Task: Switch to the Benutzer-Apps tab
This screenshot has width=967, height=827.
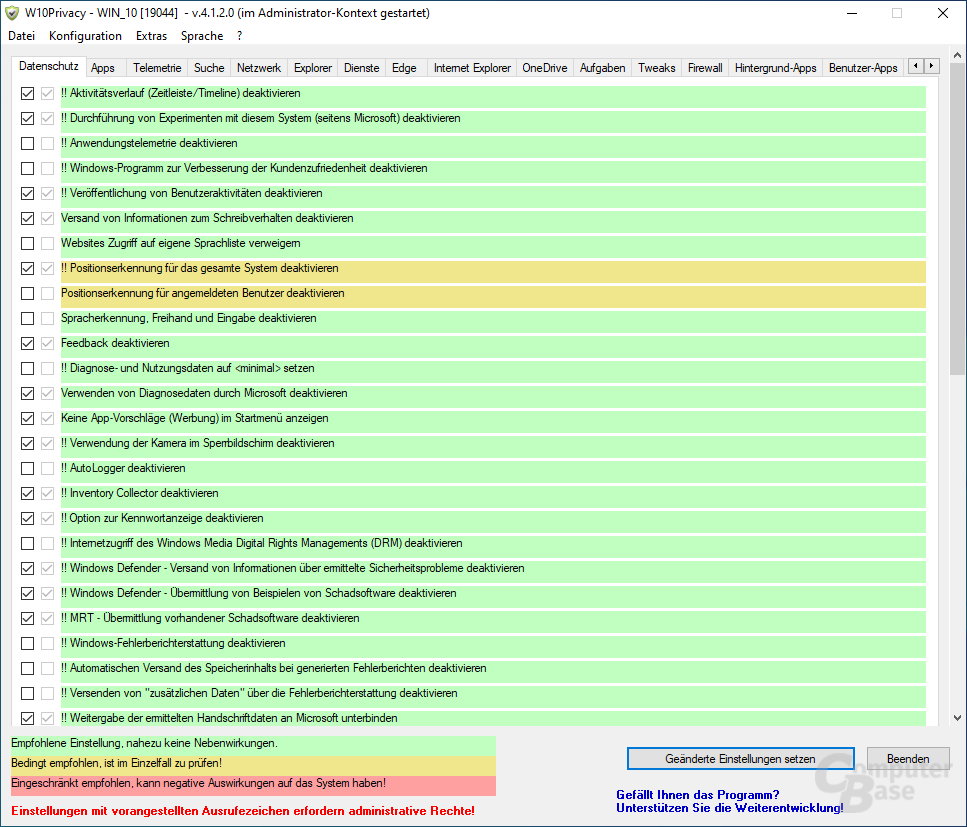Action: click(863, 68)
